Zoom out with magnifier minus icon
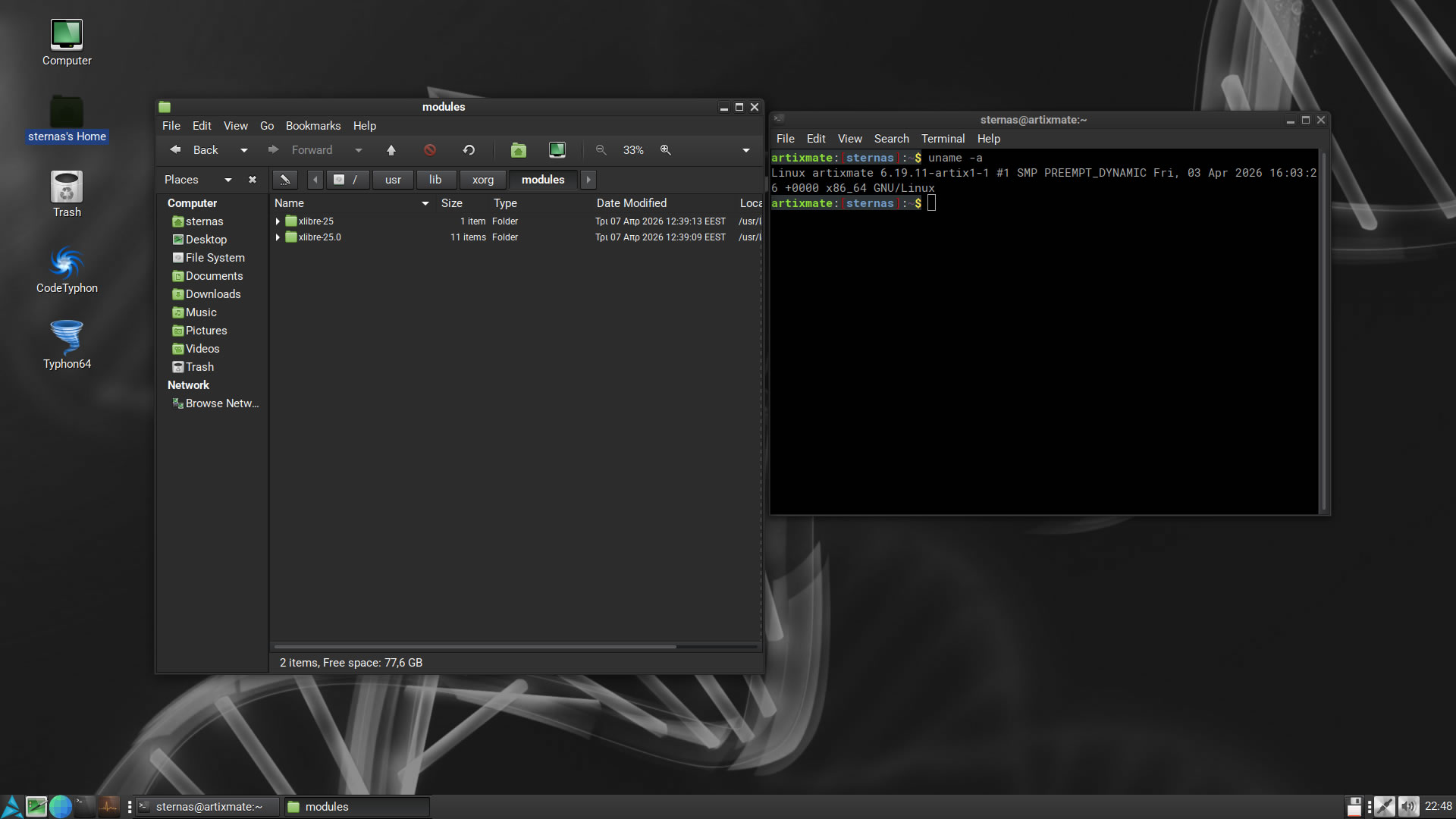This screenshot has width=1456, height=819. coord(601,150)
